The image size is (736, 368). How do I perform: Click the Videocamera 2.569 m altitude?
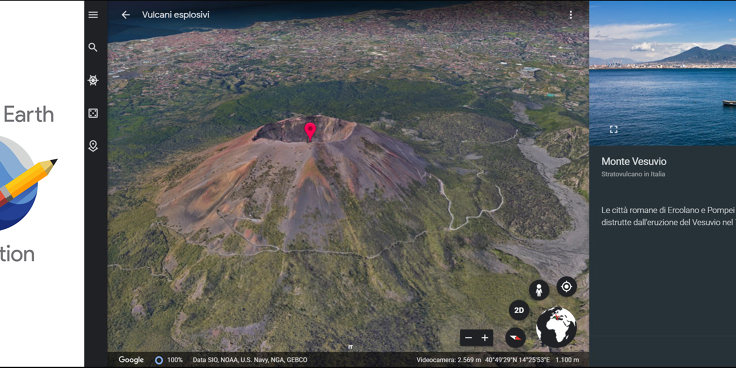point(449,360)
